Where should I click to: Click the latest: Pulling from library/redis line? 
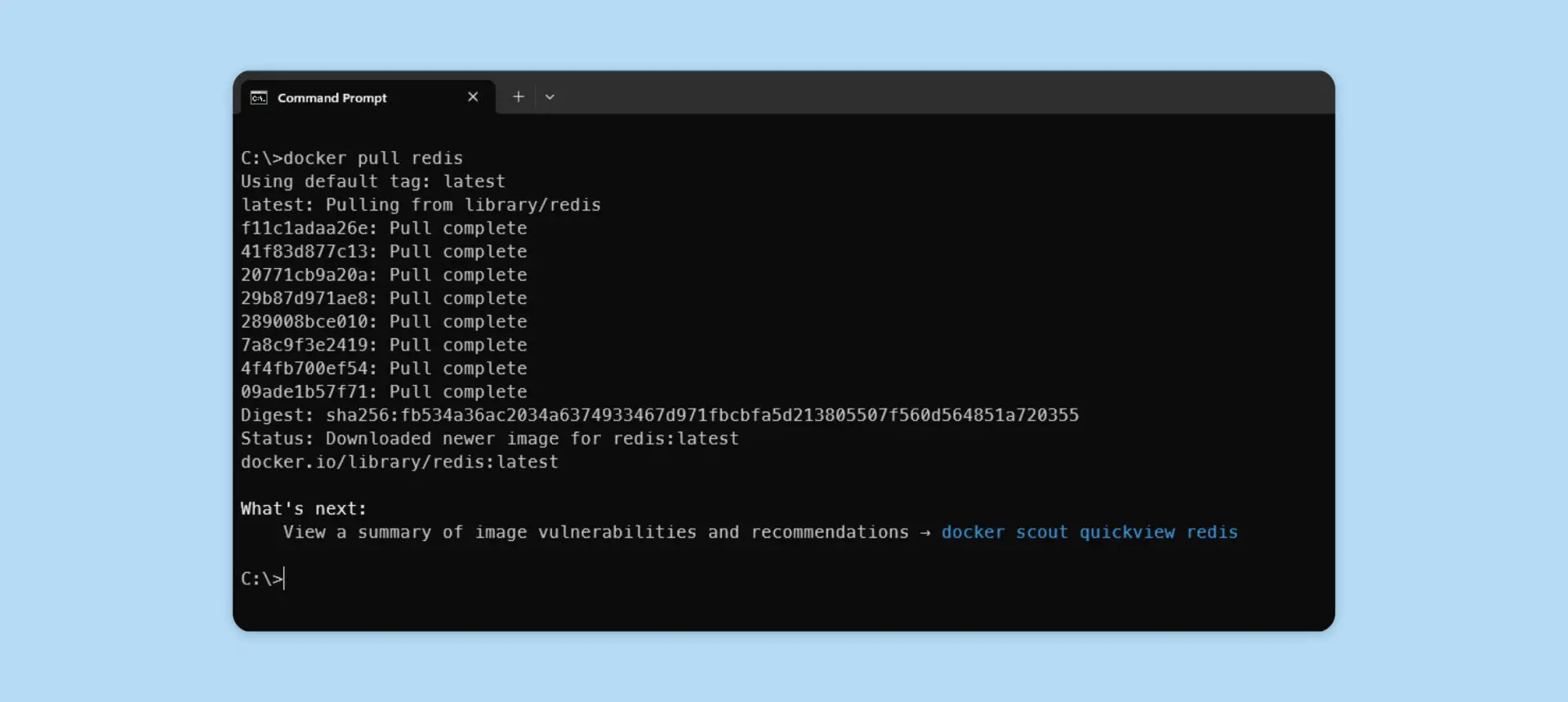[421, 205]
